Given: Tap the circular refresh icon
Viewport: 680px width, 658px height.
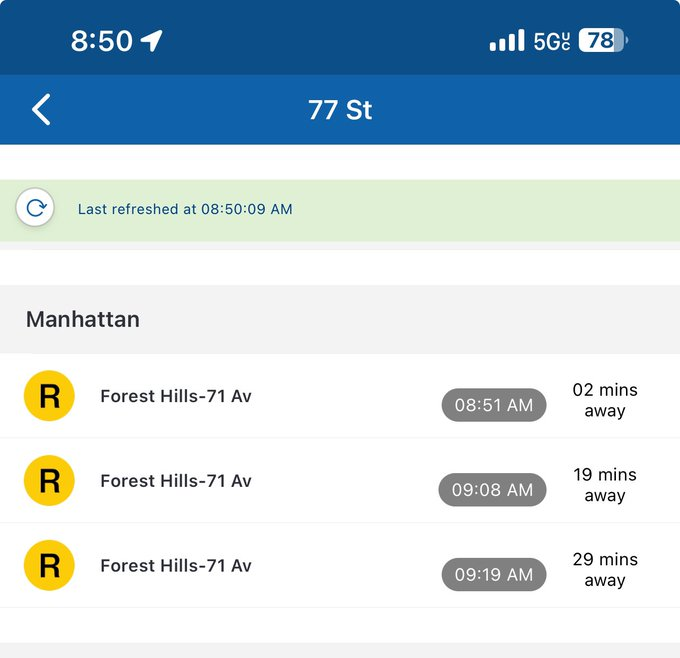Looking at the screenshot, I should [35, 208].
